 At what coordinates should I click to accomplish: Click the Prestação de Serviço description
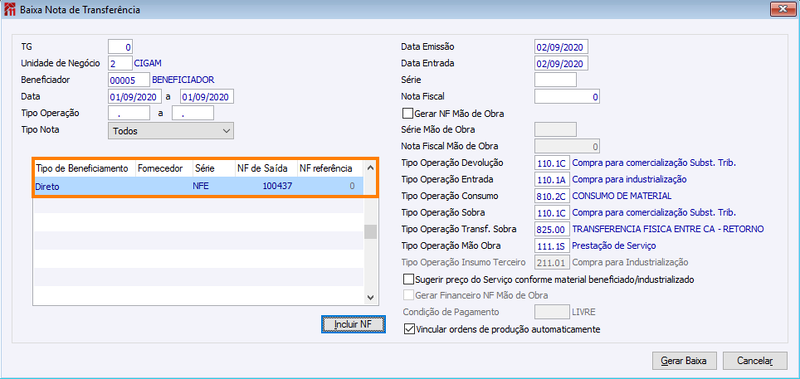[614, 245]
